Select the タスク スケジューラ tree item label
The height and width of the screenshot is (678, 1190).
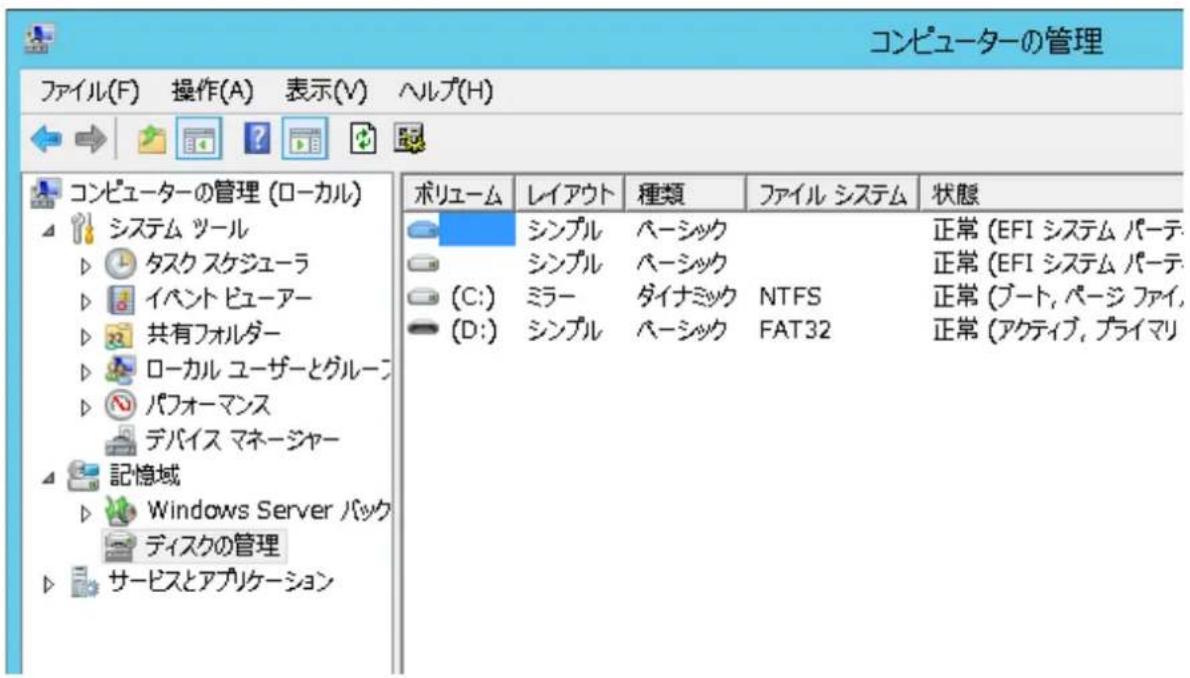227,263
